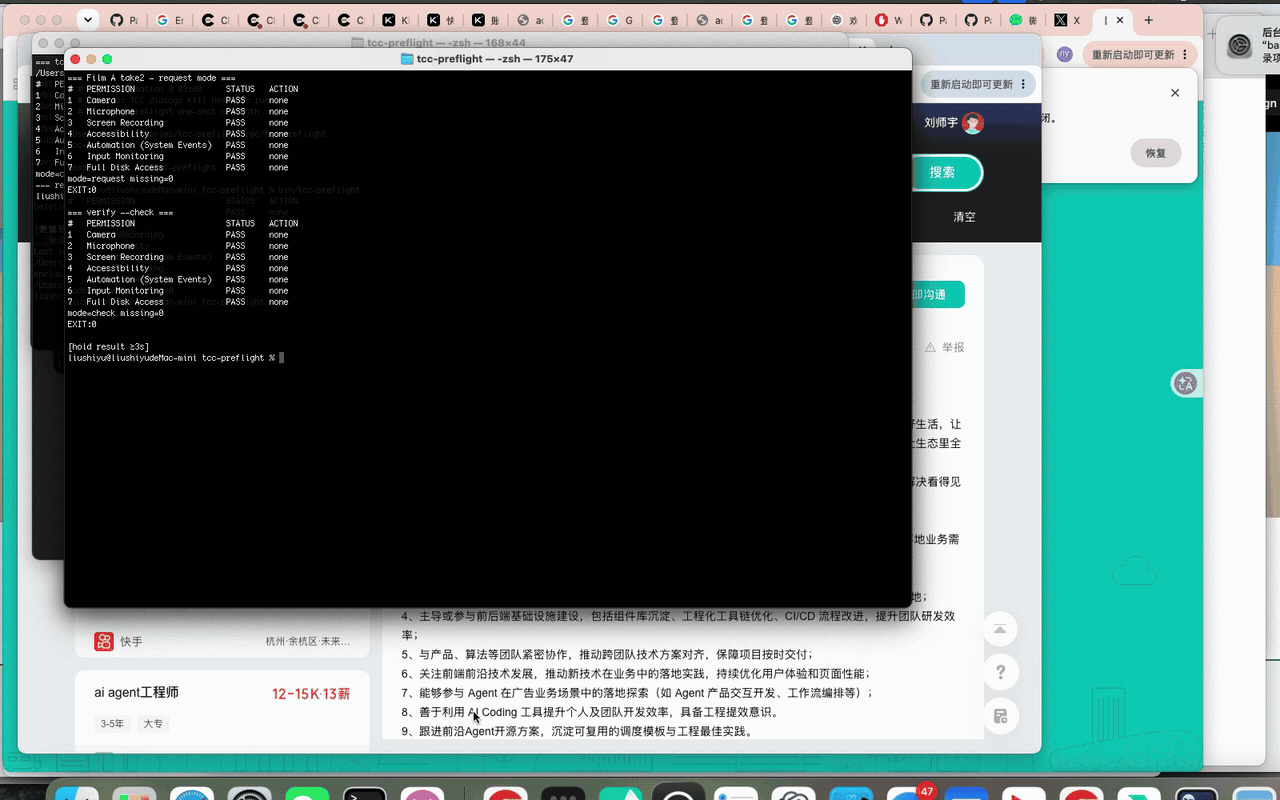This screenshot has width=1280, height=800.
Task: Open the ai agent工程师 job card
Action: pyautogui.click(x=221, y=710)
